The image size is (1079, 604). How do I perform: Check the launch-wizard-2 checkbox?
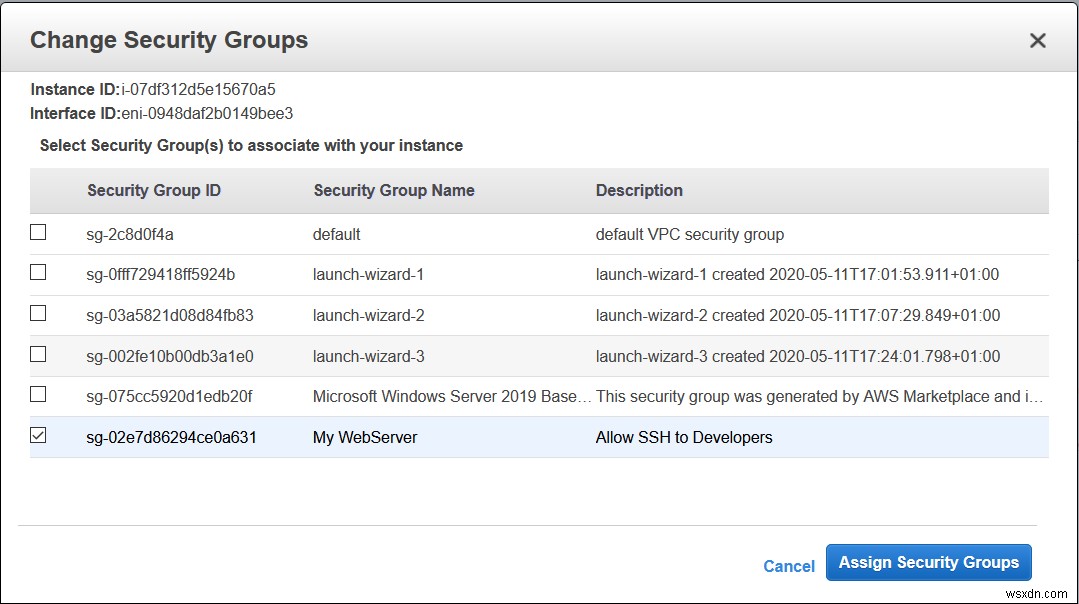coord(38,313)
